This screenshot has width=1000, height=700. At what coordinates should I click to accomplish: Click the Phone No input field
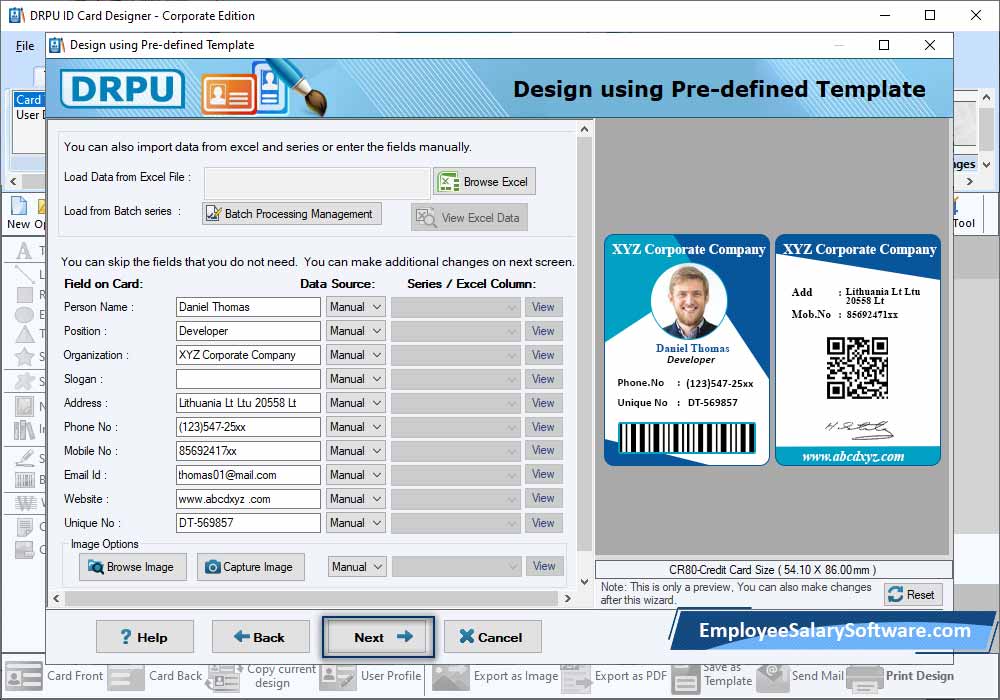pyautogui.click(x=248, y=427)
